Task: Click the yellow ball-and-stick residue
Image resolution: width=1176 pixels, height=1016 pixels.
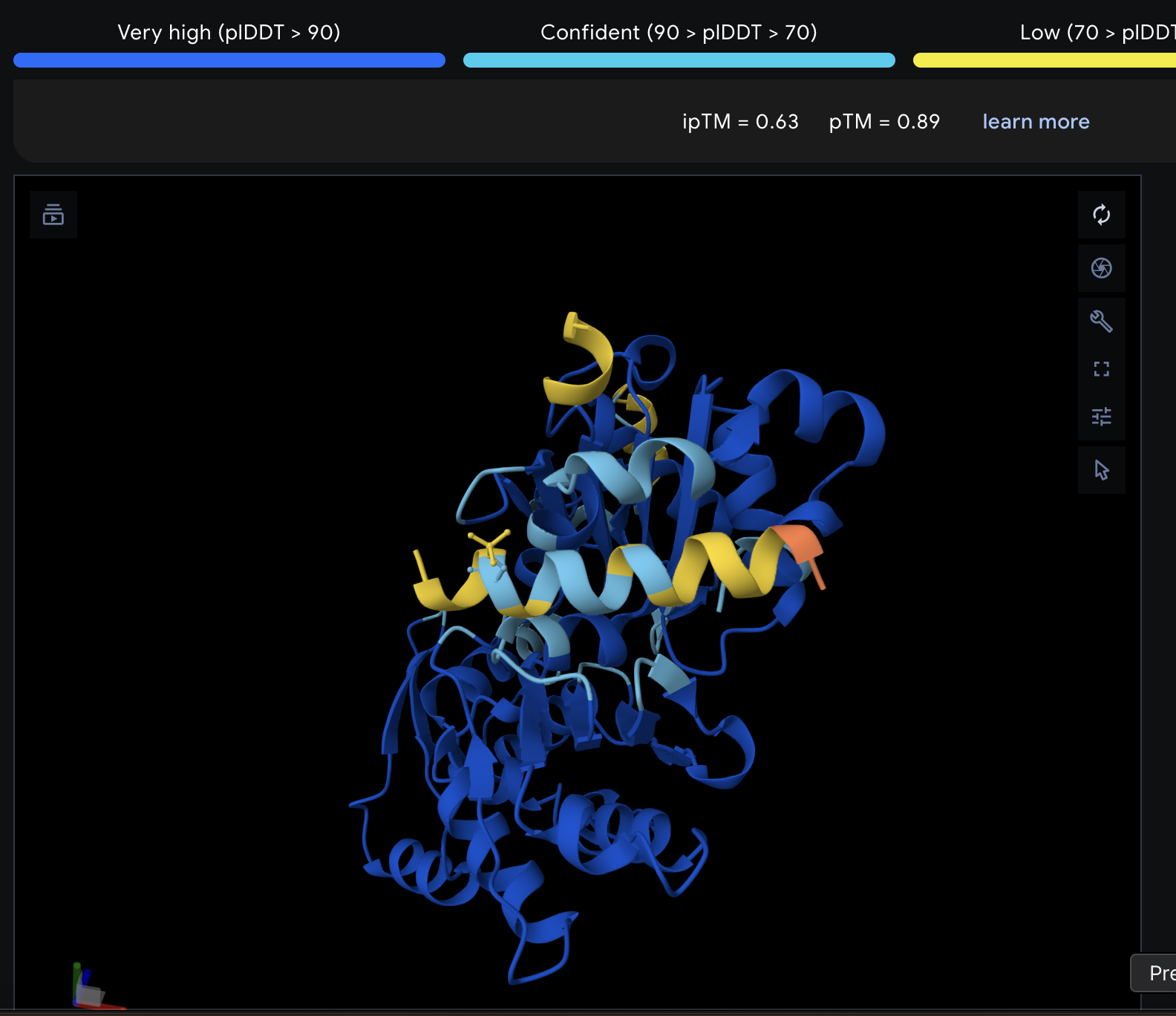Action: (x=490, y=546)
